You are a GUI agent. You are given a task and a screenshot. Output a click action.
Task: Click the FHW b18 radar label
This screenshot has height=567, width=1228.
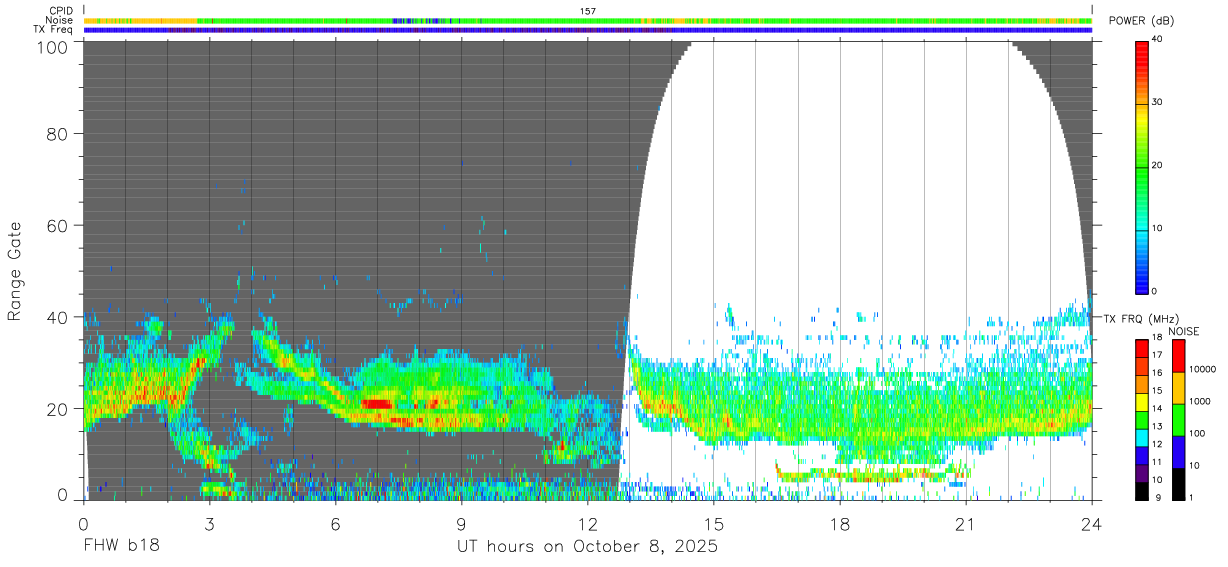point(121,547)
